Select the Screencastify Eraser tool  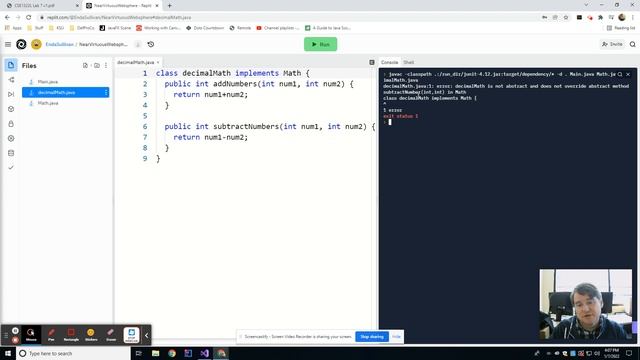[111, 335]
